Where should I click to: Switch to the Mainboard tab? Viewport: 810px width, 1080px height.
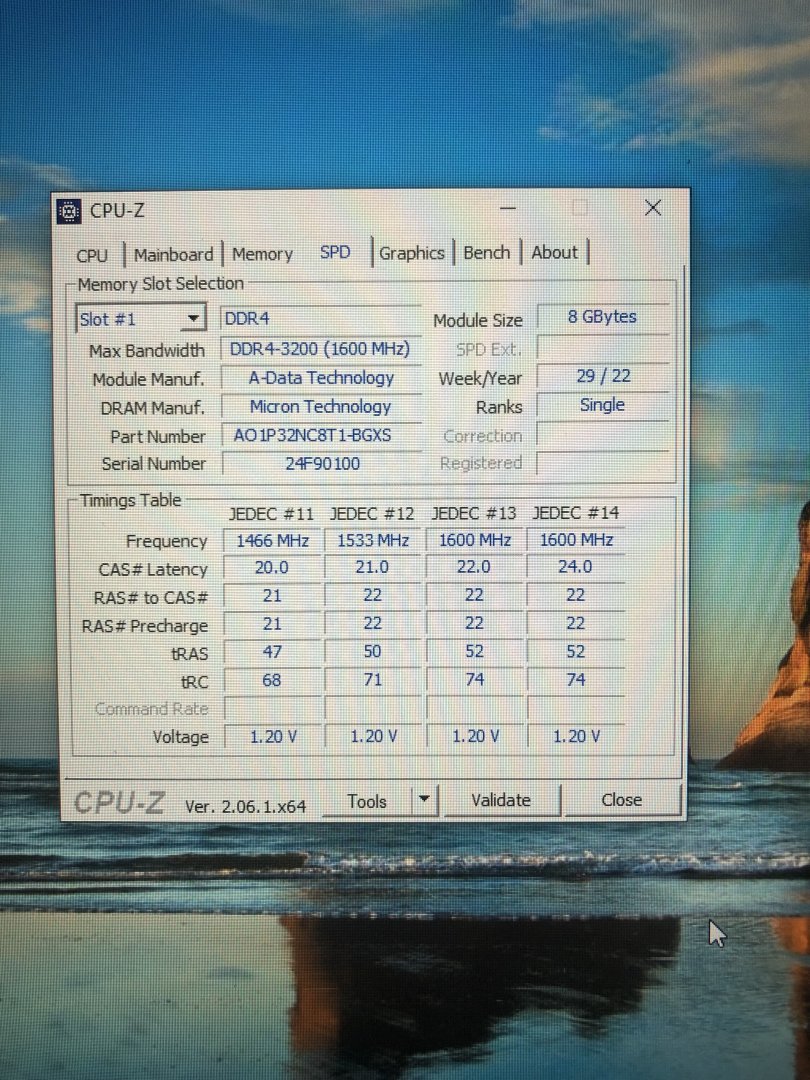(174, 255)
